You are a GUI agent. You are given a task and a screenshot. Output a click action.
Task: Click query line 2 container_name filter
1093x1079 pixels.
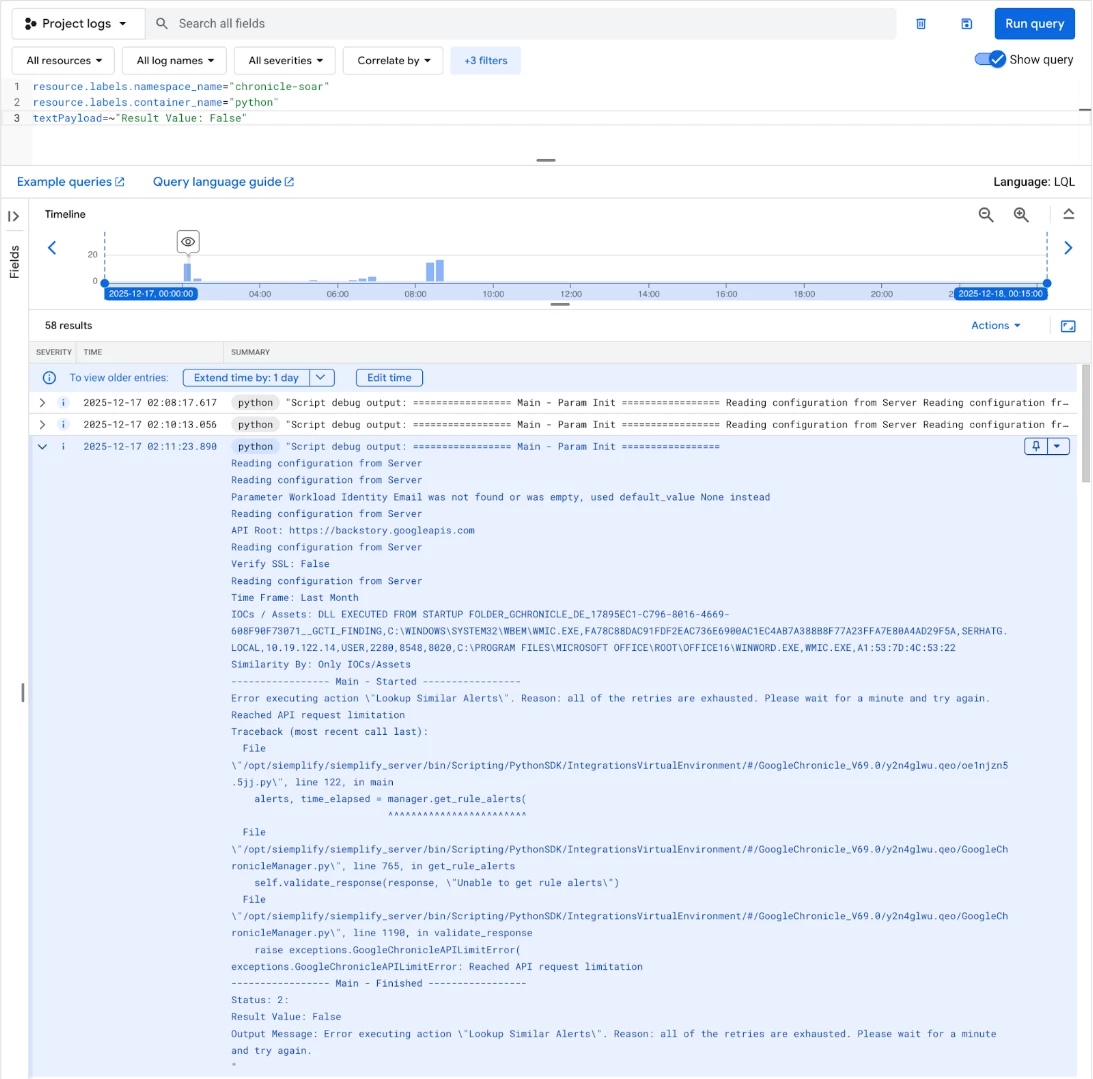155,102
